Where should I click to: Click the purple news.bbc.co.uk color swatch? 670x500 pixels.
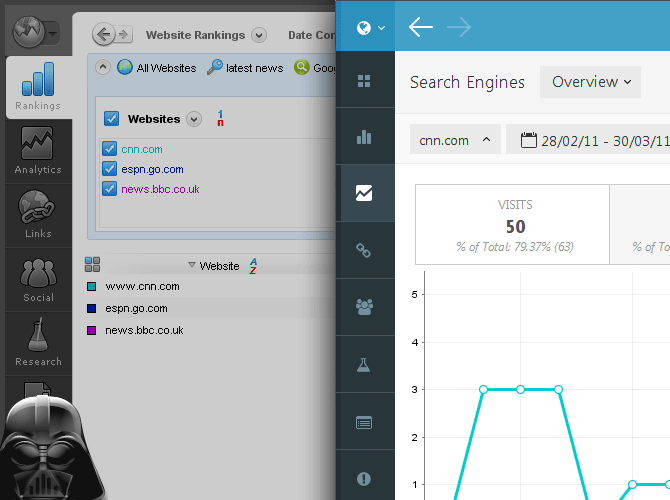pyautogui.click(x=92, y=330)
